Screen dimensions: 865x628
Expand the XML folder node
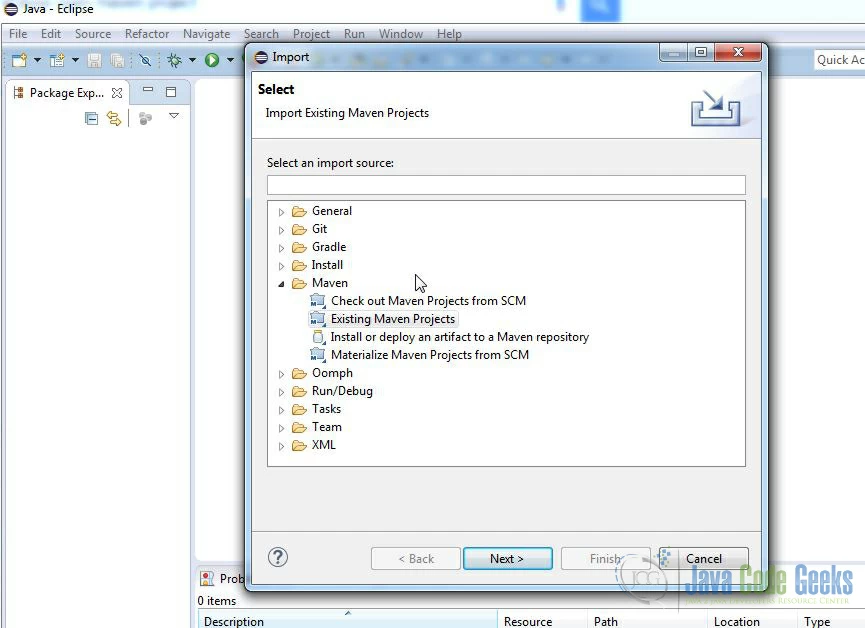click(281, 446)
